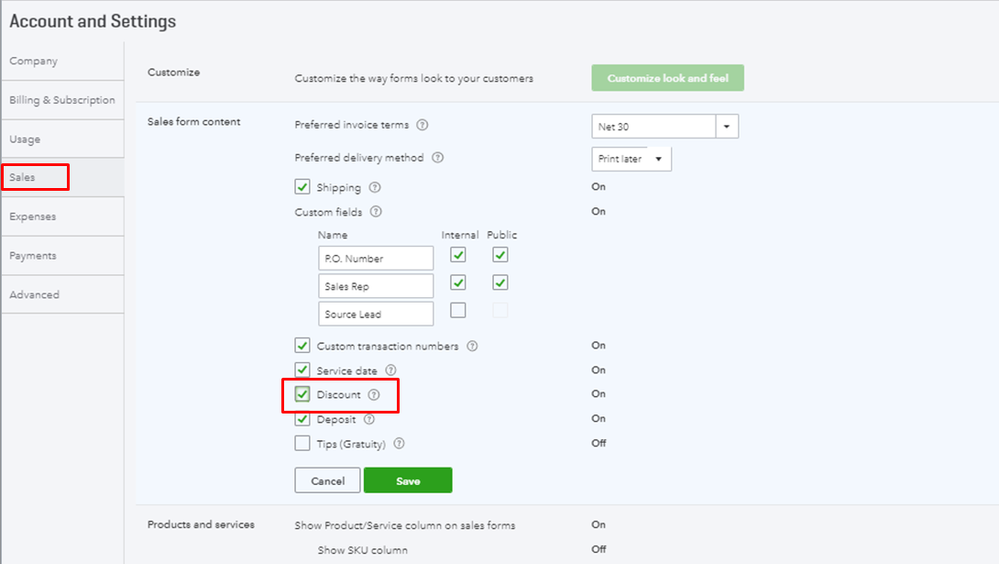The width and height of the screenshot is (999, 564).
Task: Click the Discount help question mark icon
Action: pyautogui.click(x=374, y=395)
